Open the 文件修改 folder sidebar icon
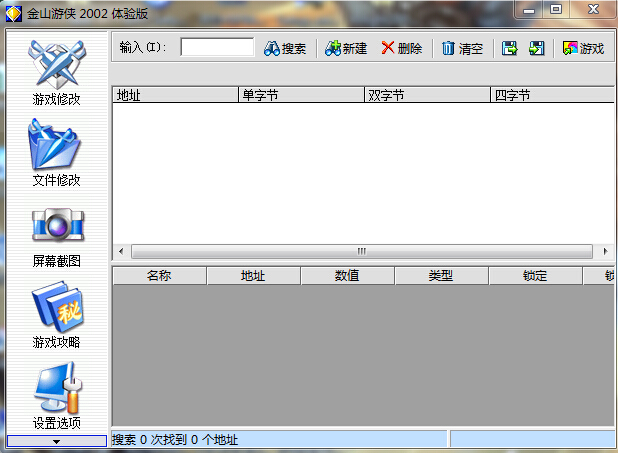618x453 pixels. pyautogui.click(x=56, y=153)
